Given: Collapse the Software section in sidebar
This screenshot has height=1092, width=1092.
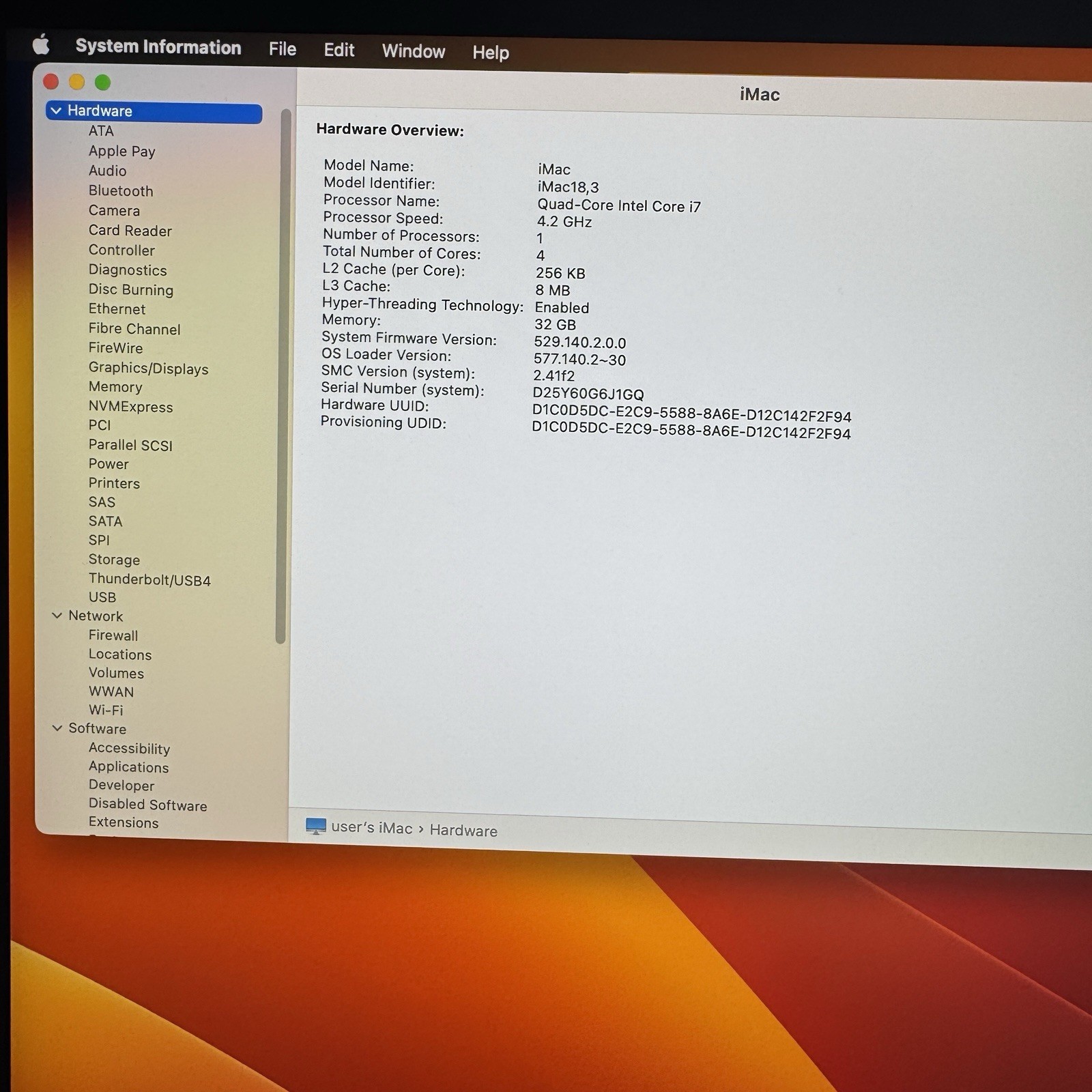Looking at the screenshot, I should (57, 728).
